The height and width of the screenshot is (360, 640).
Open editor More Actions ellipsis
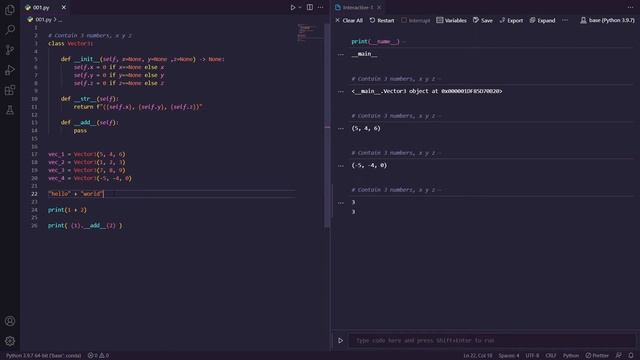(321, 7)
